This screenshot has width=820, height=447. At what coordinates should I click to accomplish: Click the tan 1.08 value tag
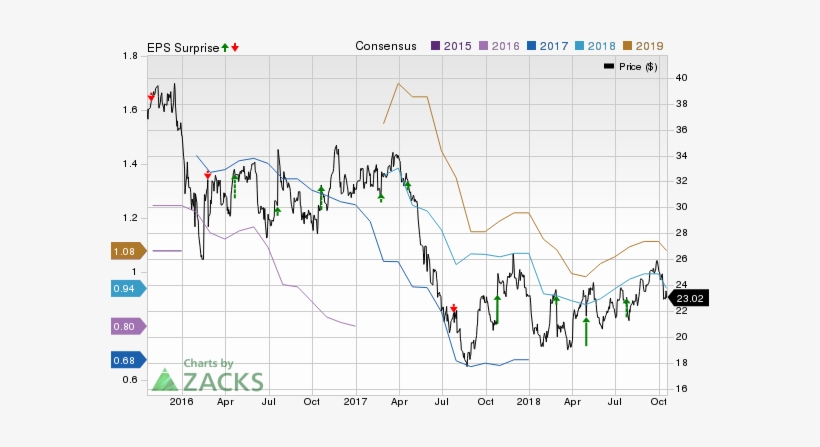click(x=128, y=251)
